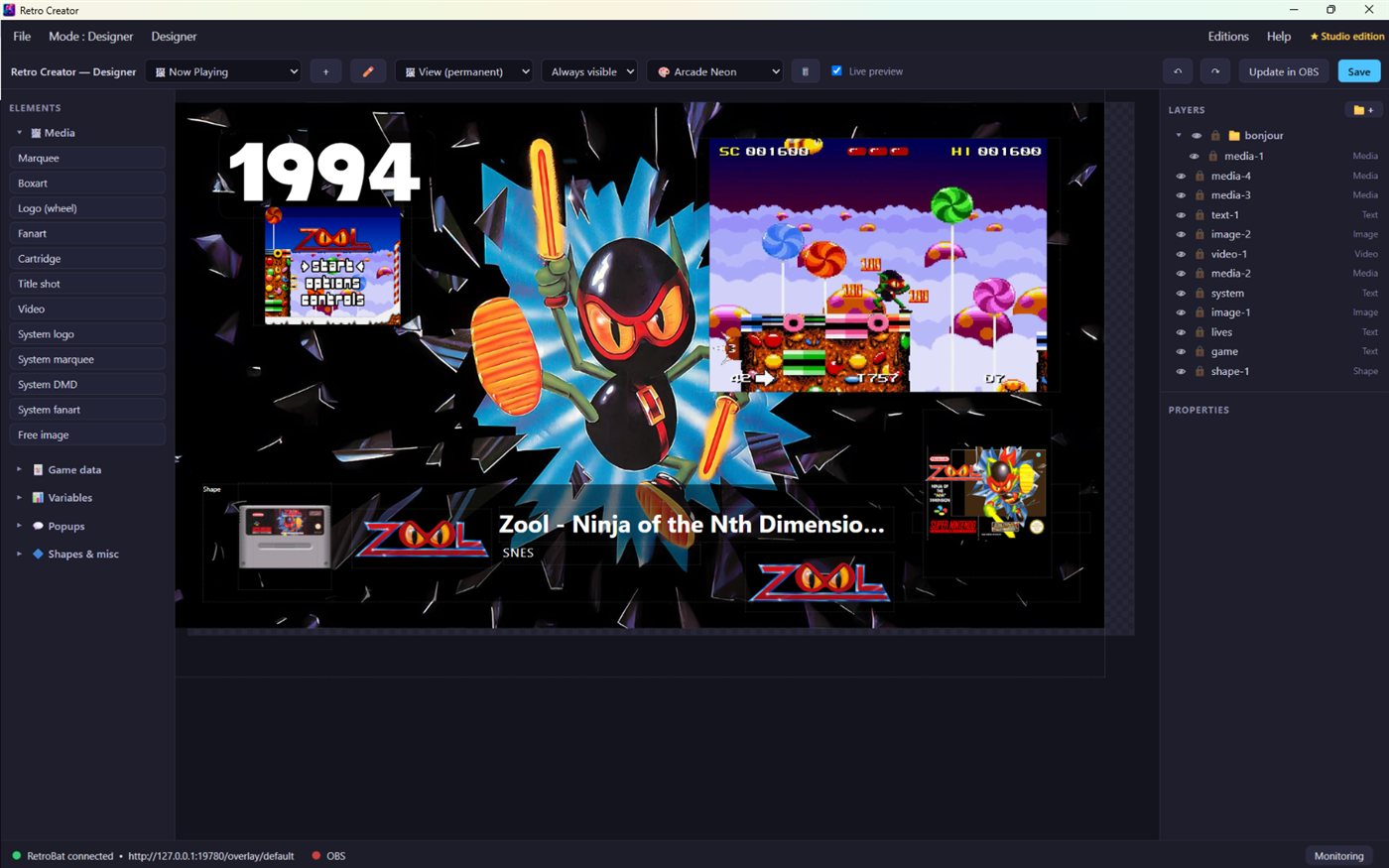Hide the bonjour folder with its eye icon
Image resolution: width=1389 pixels, height=868 pixels.
(1197, 136)
